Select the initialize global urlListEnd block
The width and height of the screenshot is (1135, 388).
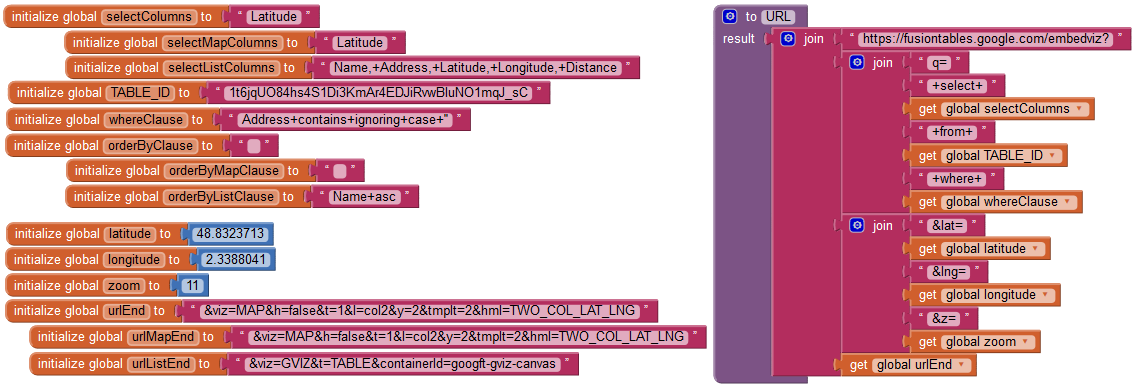pos(304,364)
